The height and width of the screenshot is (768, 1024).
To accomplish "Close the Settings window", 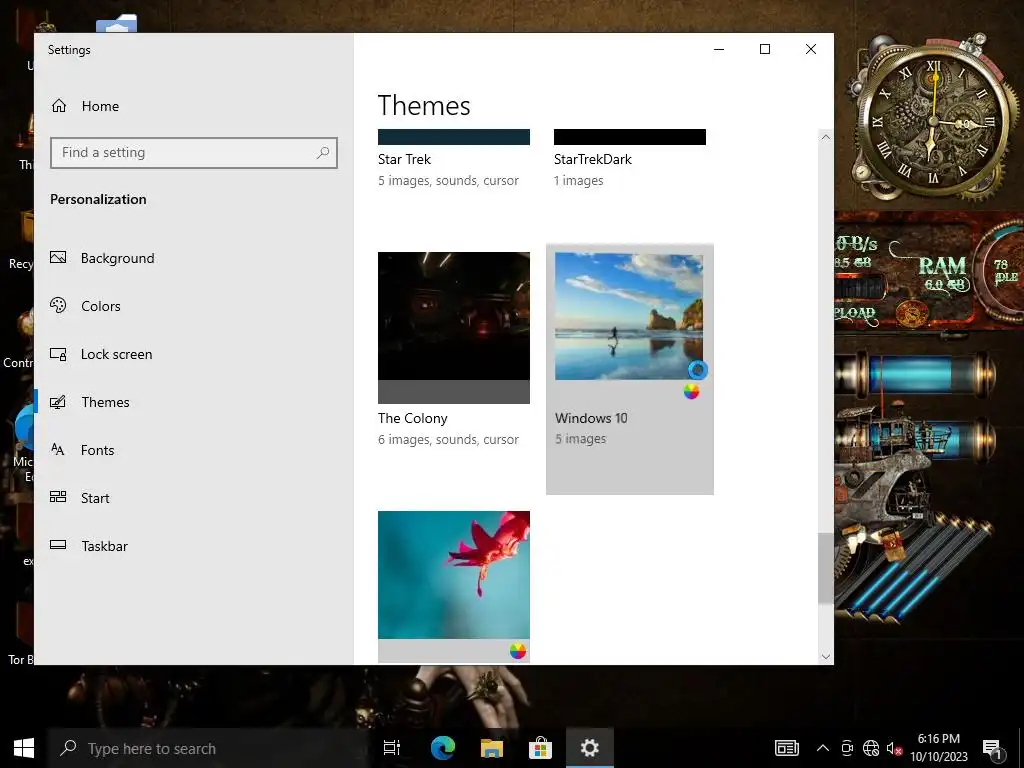I will tap(810, 49).
